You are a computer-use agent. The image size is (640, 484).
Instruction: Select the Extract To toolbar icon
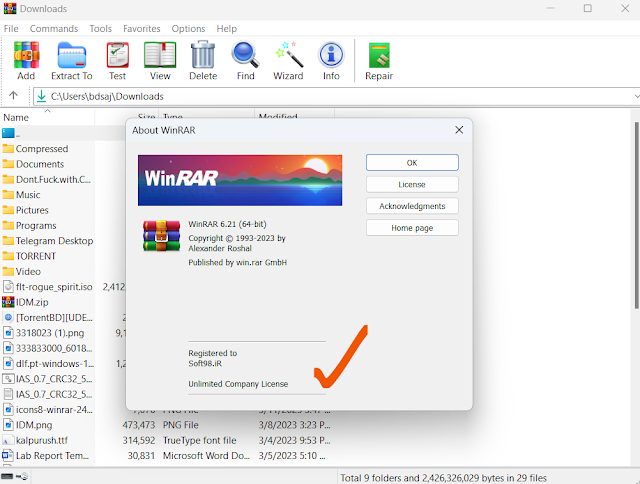point(72,55)
